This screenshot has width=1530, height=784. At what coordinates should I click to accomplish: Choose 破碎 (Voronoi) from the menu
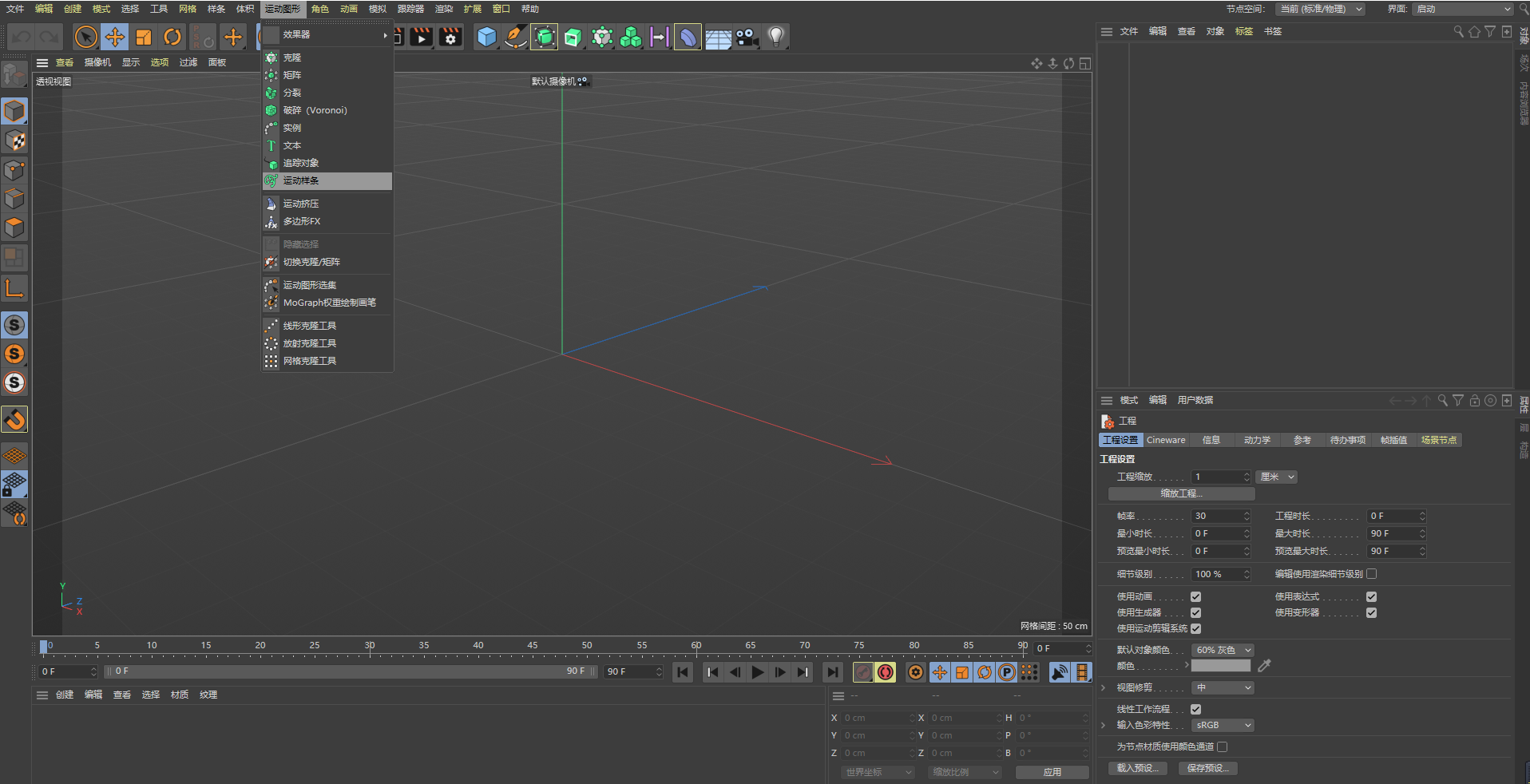pos(327,110)
